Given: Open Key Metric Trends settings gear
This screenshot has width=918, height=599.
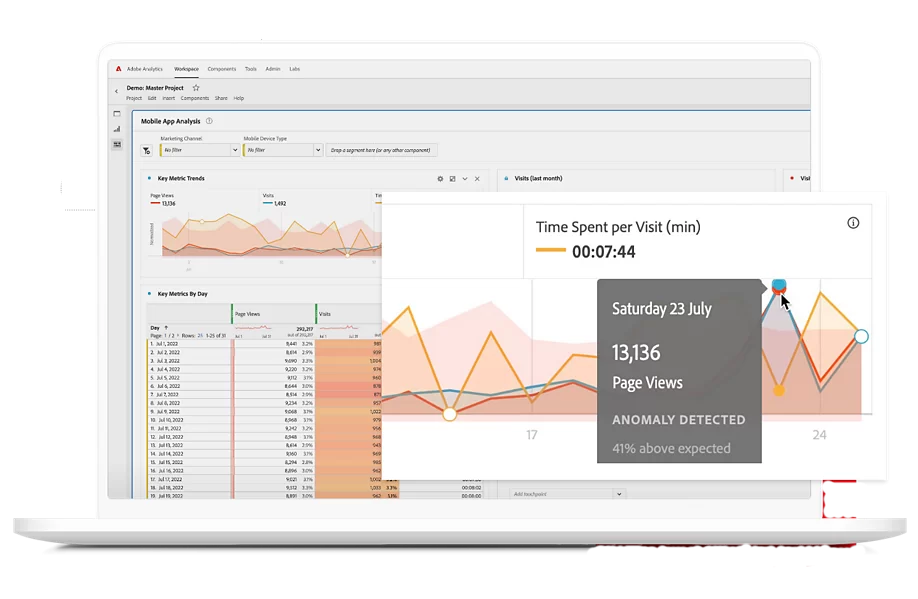Looking at the screenshot, I should pyautogui.click(x=440, y=179).
